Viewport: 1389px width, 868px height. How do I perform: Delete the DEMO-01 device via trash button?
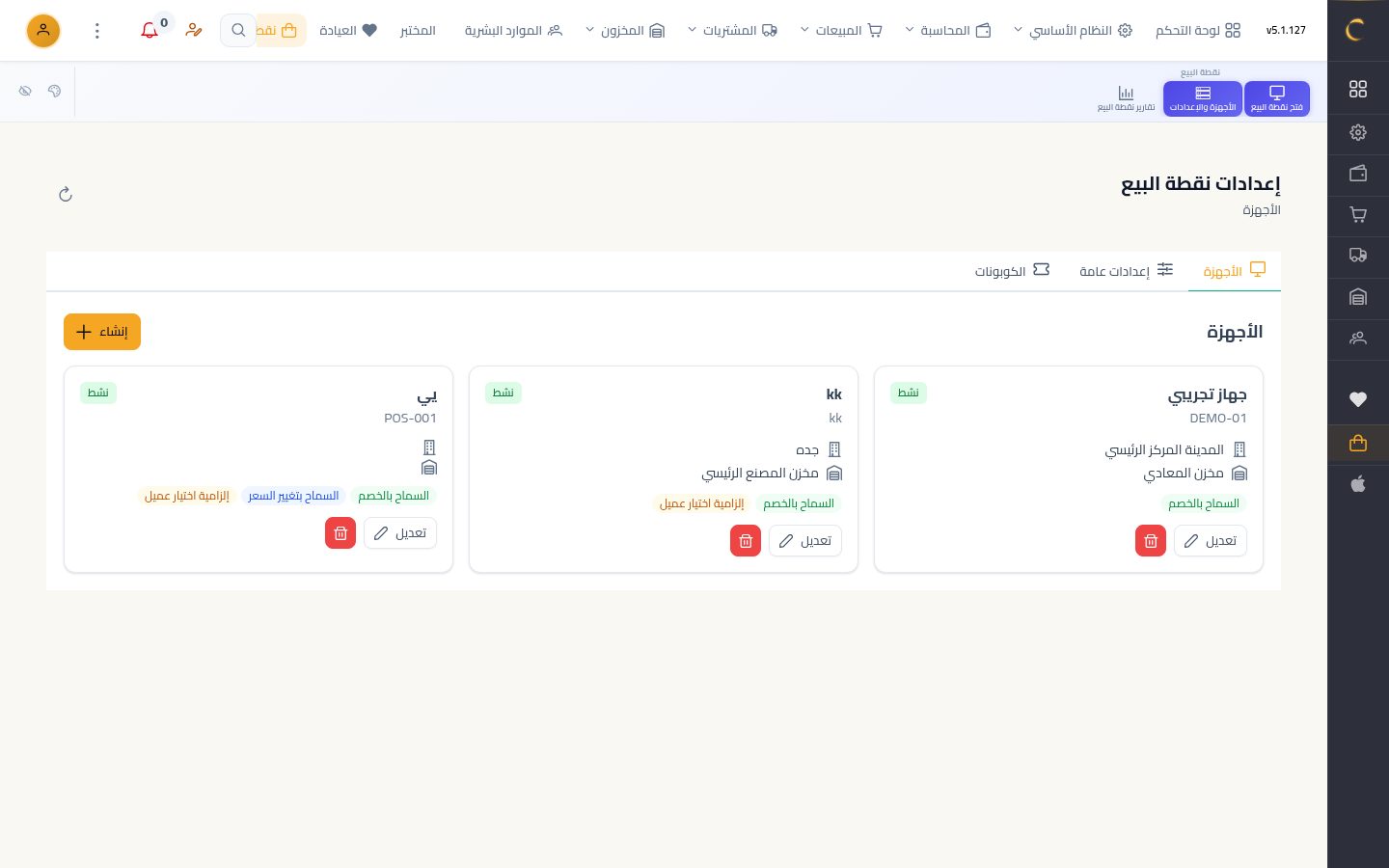pyautogui.click(x=1151, y=541)
